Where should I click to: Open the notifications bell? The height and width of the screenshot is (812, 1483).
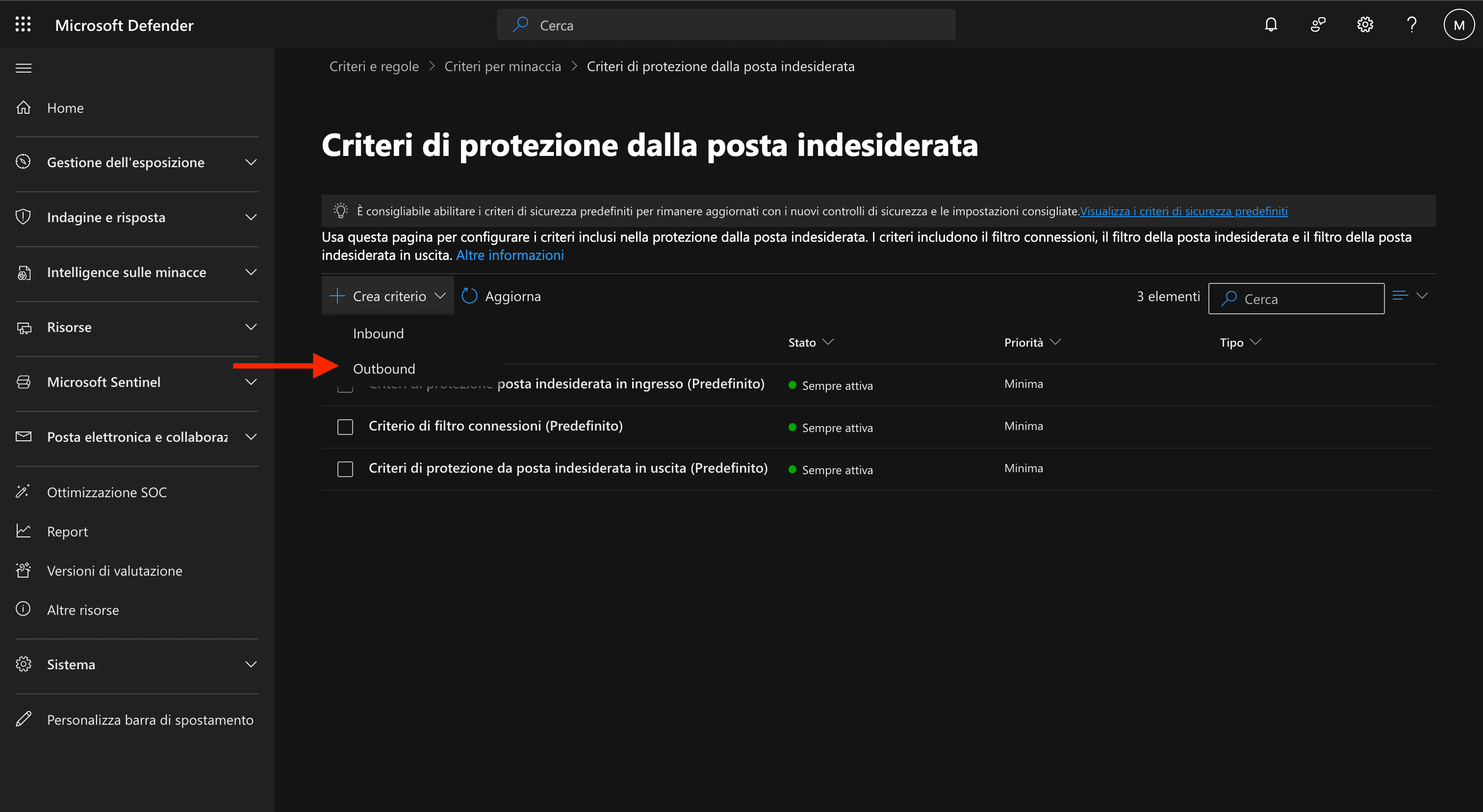tap(1271, 24)
